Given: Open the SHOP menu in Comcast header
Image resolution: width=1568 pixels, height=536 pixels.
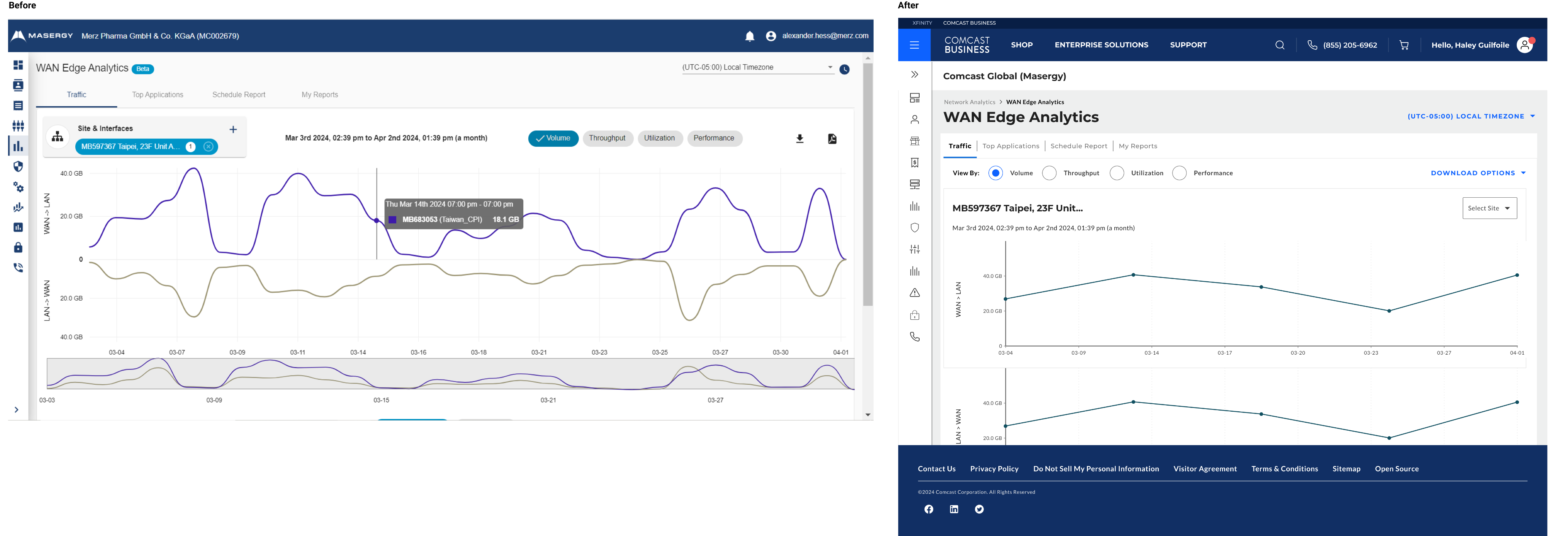Looking at the screenshot, I should pos(1022,45).
